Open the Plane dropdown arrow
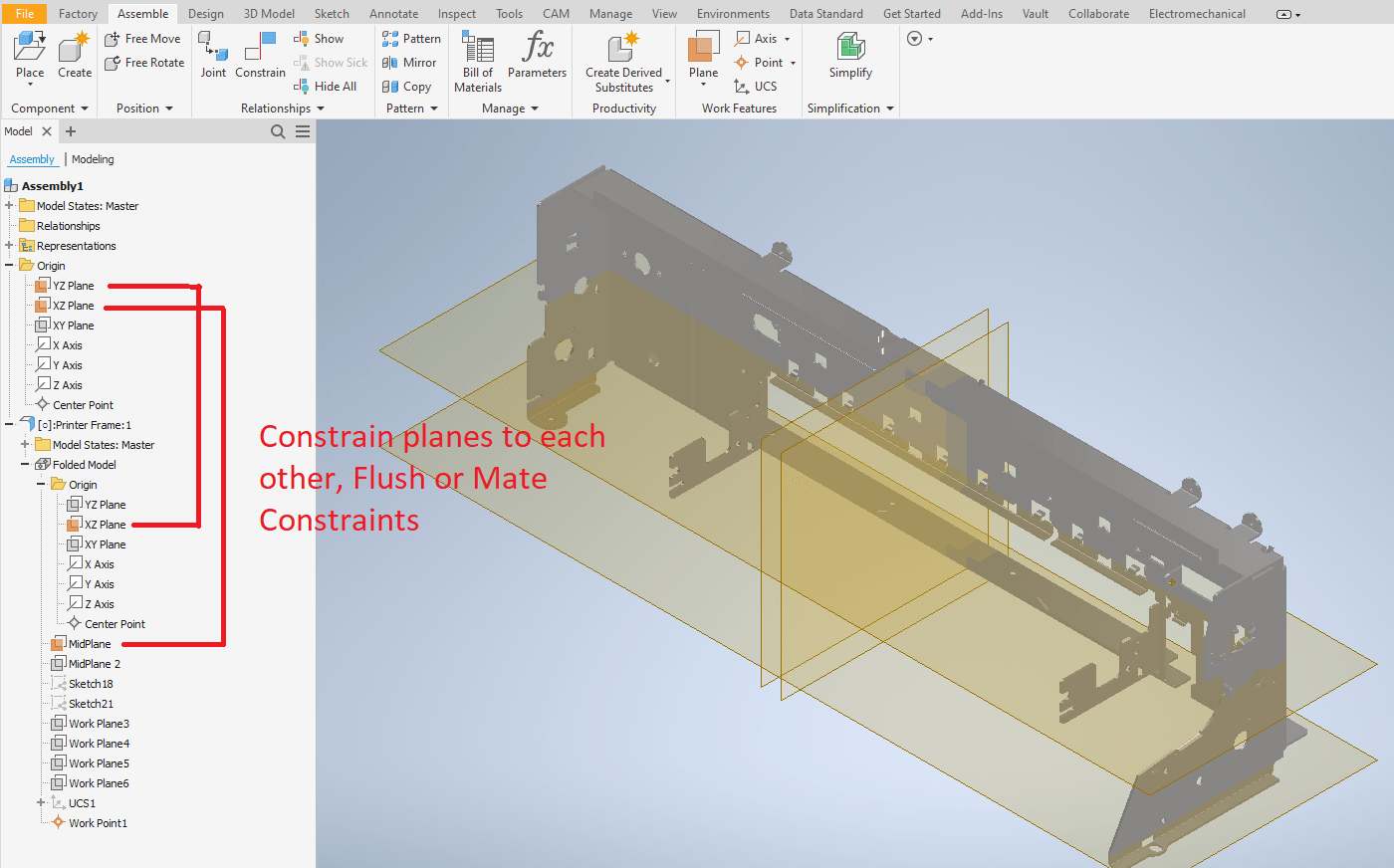1394x868 pixels. click(x=703, y=86)
